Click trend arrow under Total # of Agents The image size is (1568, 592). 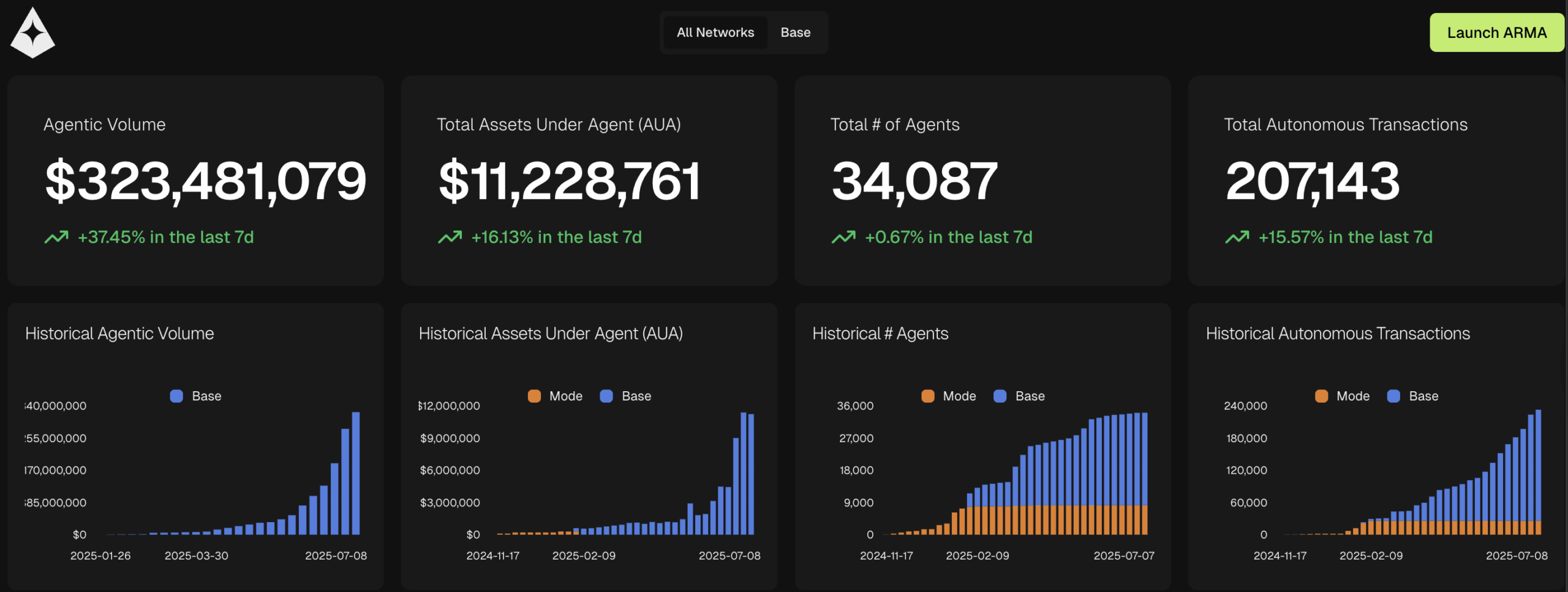843,237
